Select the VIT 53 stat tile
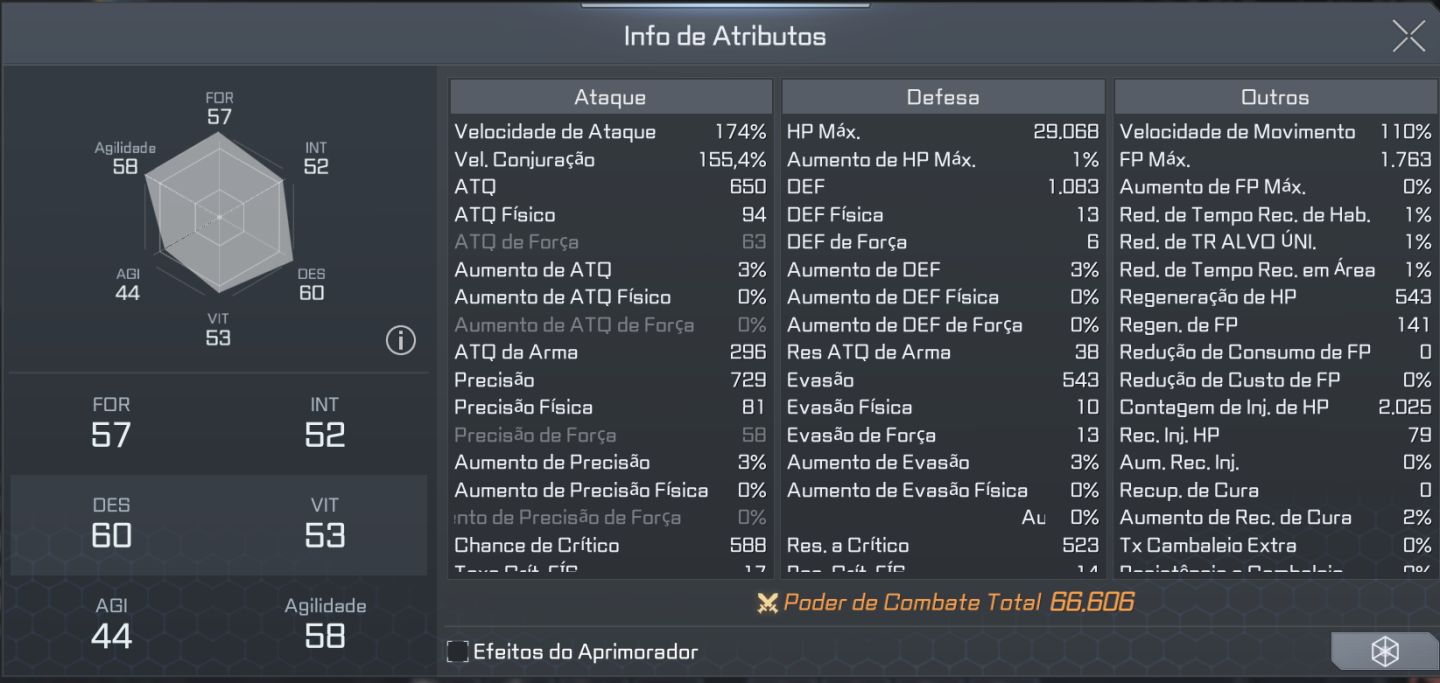The width and height of the screenshot is (1440, 683). coord(324,524)
